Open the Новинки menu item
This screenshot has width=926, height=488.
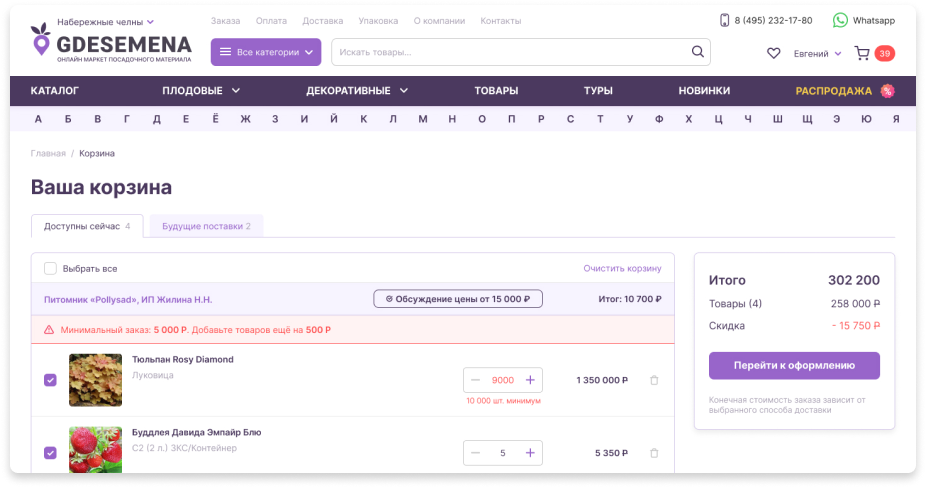click(x=704, y=91)
